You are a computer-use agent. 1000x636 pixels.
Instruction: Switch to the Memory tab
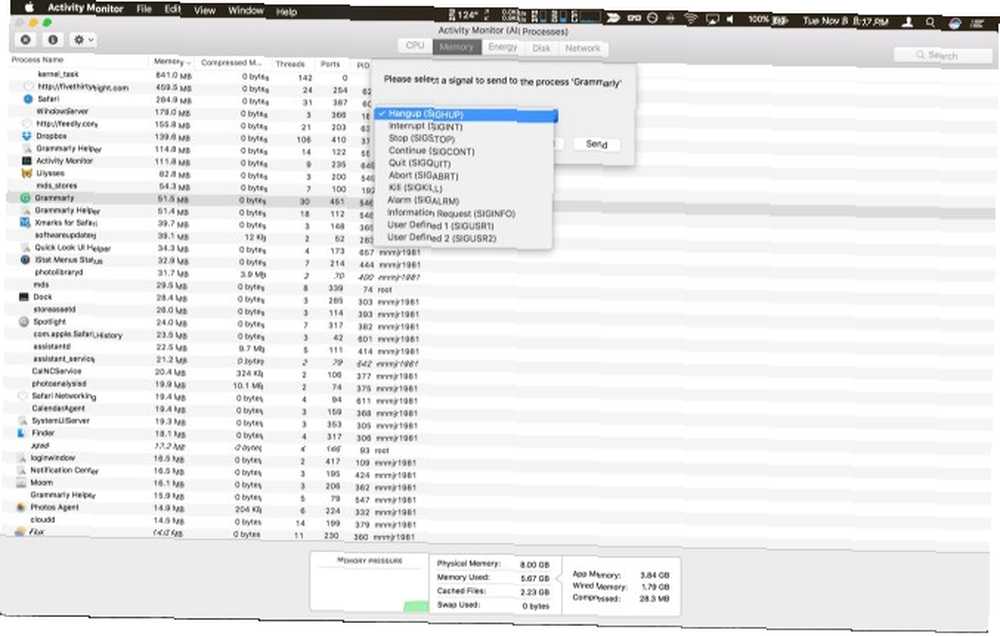point(457,47)
